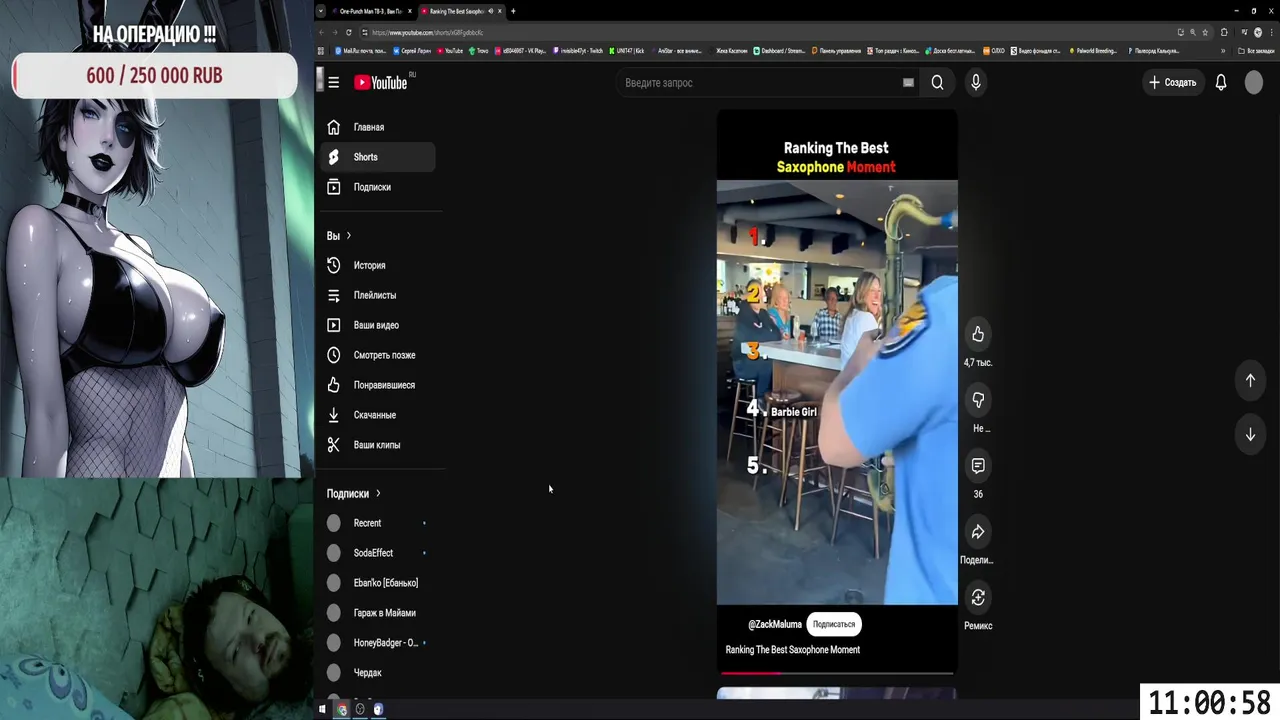1280x720 pixels.
Task: Open Плейлисты in the sidebar
Action: coord(378,295)
